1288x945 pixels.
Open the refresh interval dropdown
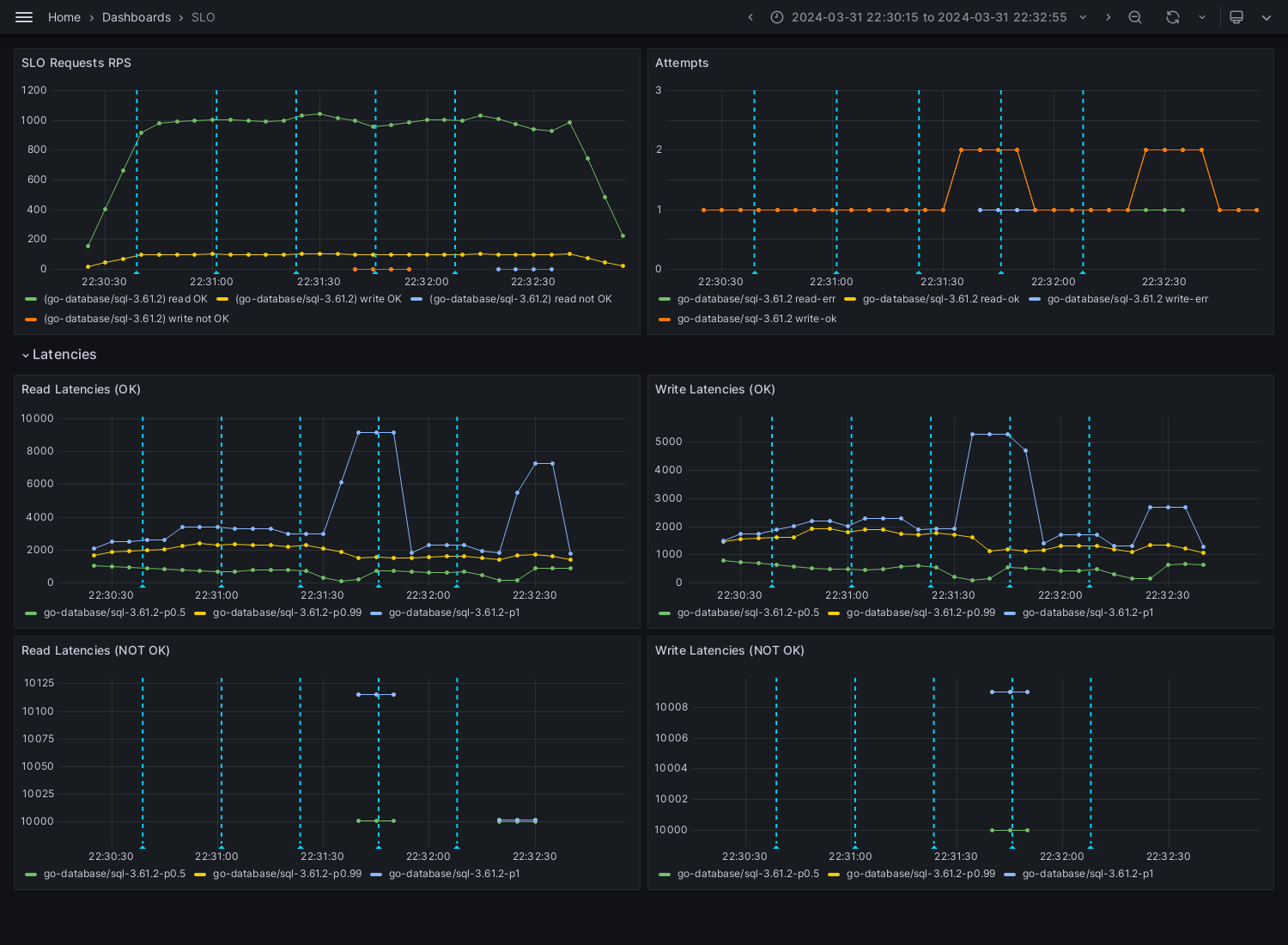[x=1202, y=17]
